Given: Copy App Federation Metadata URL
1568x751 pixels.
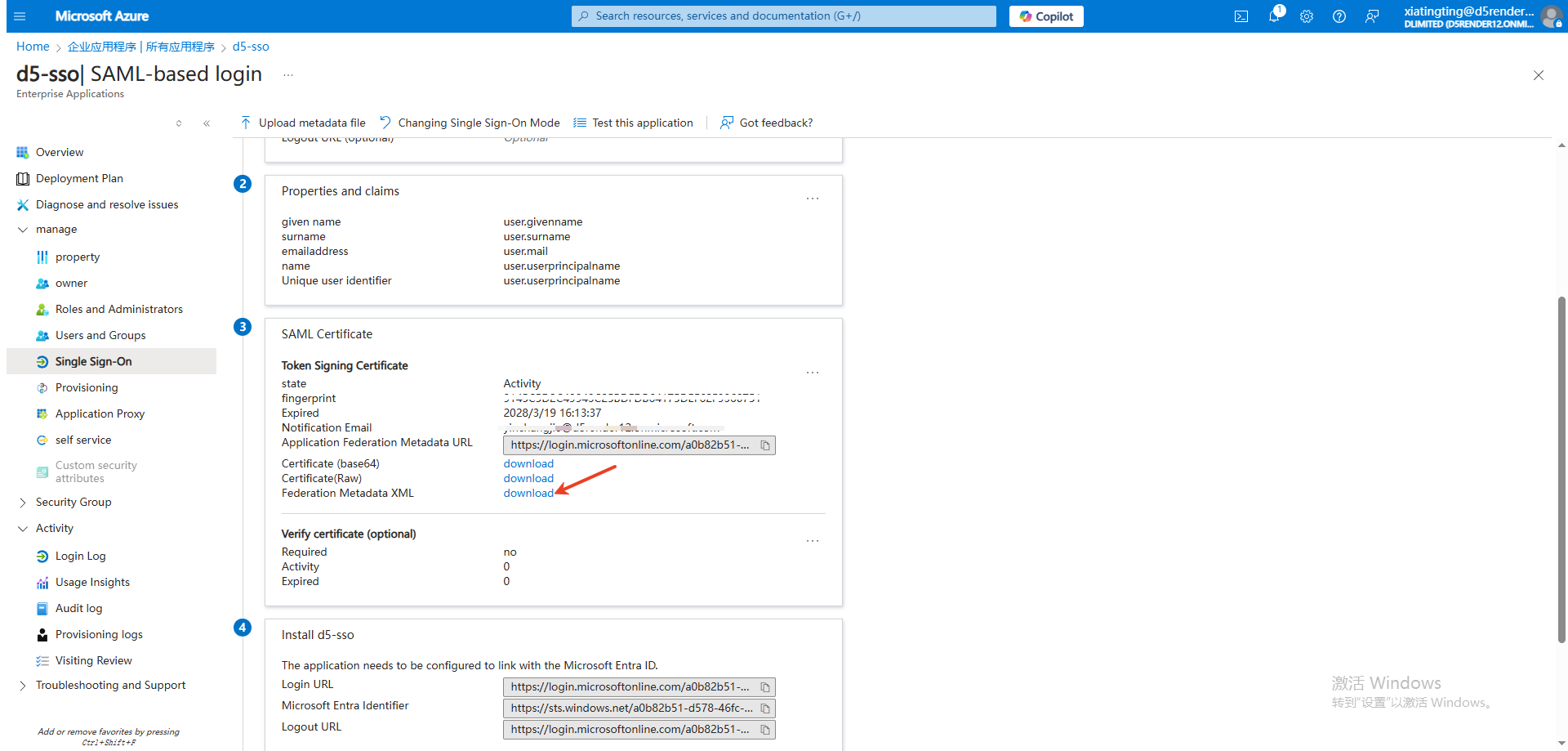Looking at the screenshot, I should pyautogui.click(x=765, y=445).
